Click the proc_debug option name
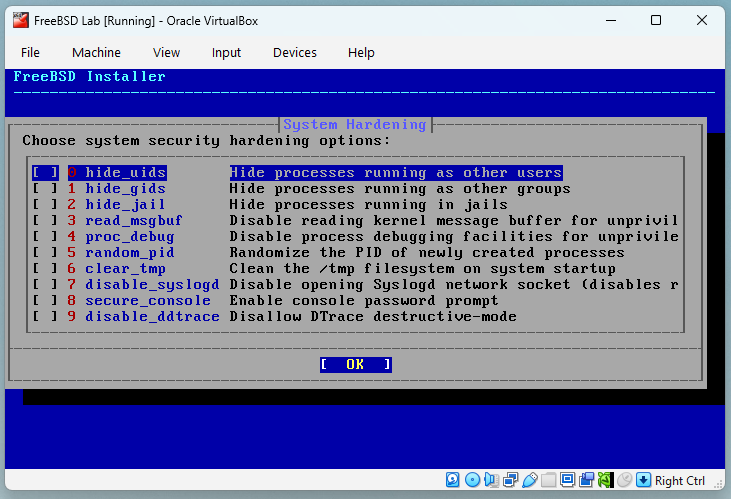 click(x=130, y=236)
